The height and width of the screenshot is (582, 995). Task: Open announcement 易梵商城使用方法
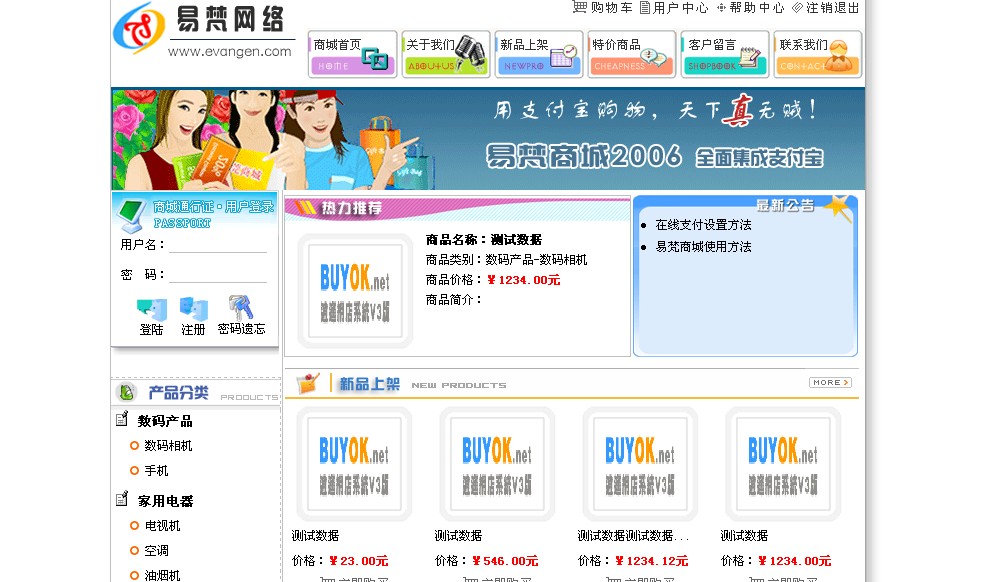pos(703,246)
